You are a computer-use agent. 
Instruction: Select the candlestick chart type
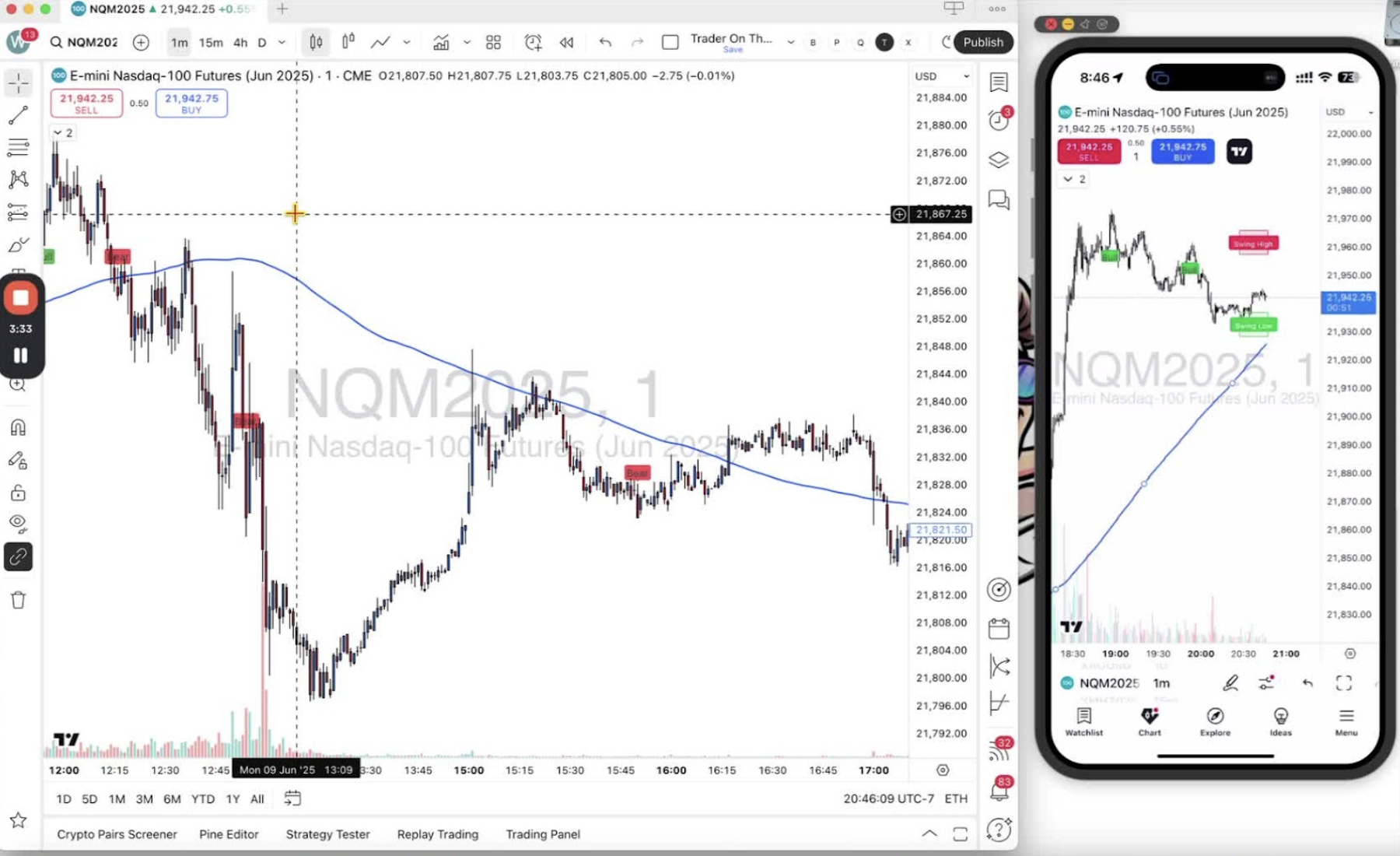coord(348,41)
